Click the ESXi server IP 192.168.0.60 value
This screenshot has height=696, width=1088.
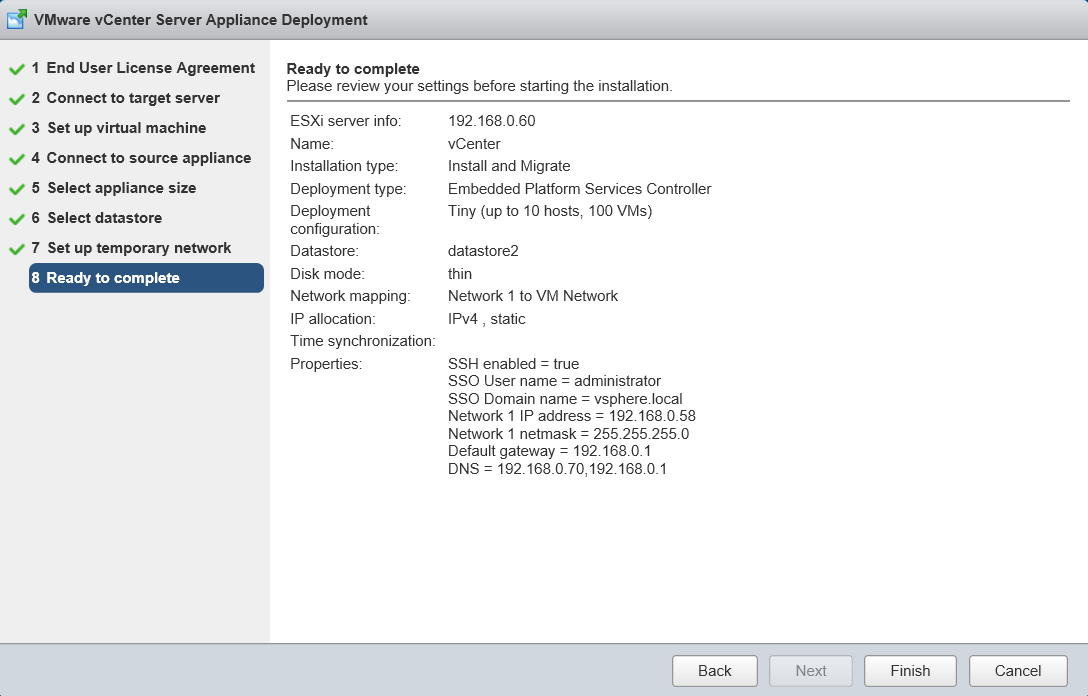(485, 121)
